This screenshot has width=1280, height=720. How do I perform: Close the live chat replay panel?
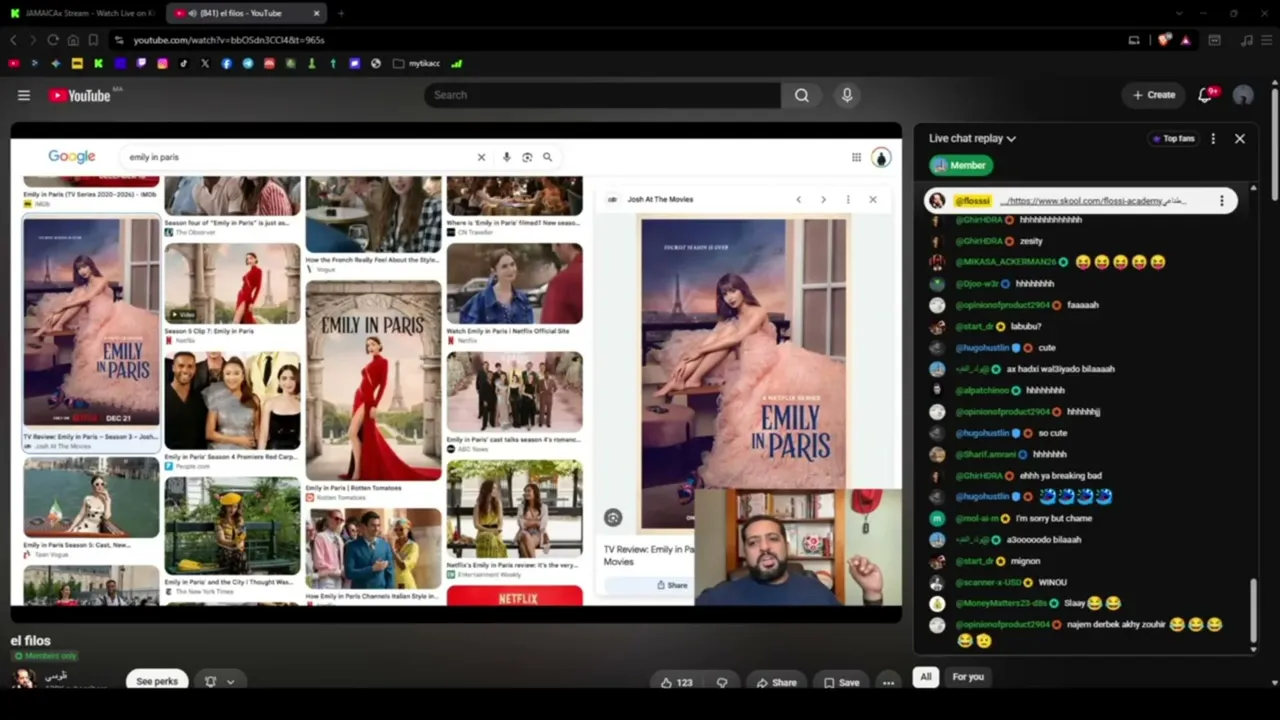coord(1240,139)
